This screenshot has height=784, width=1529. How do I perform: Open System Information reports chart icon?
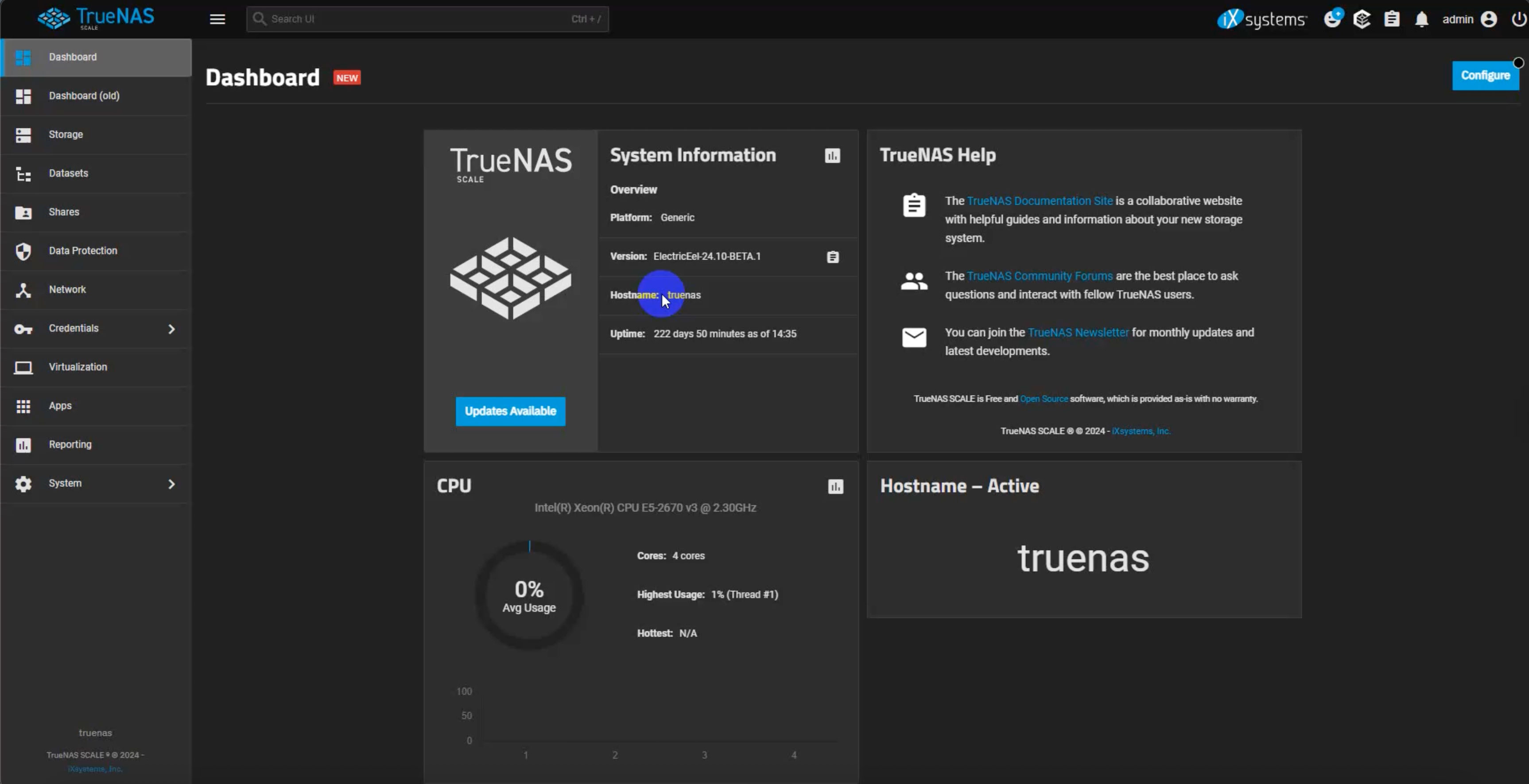coord(832,155)
